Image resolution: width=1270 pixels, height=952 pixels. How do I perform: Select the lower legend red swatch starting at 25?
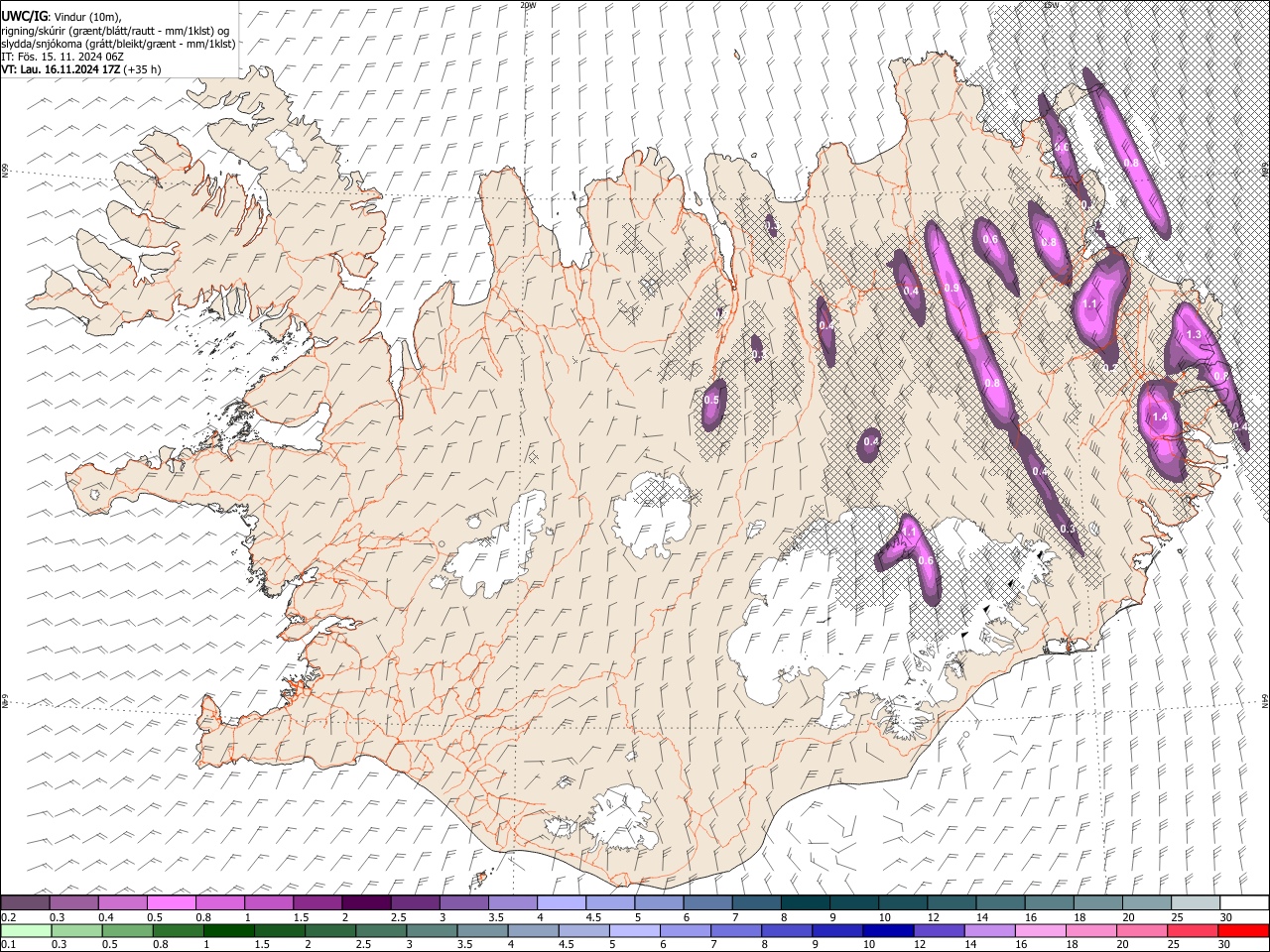1194,930
